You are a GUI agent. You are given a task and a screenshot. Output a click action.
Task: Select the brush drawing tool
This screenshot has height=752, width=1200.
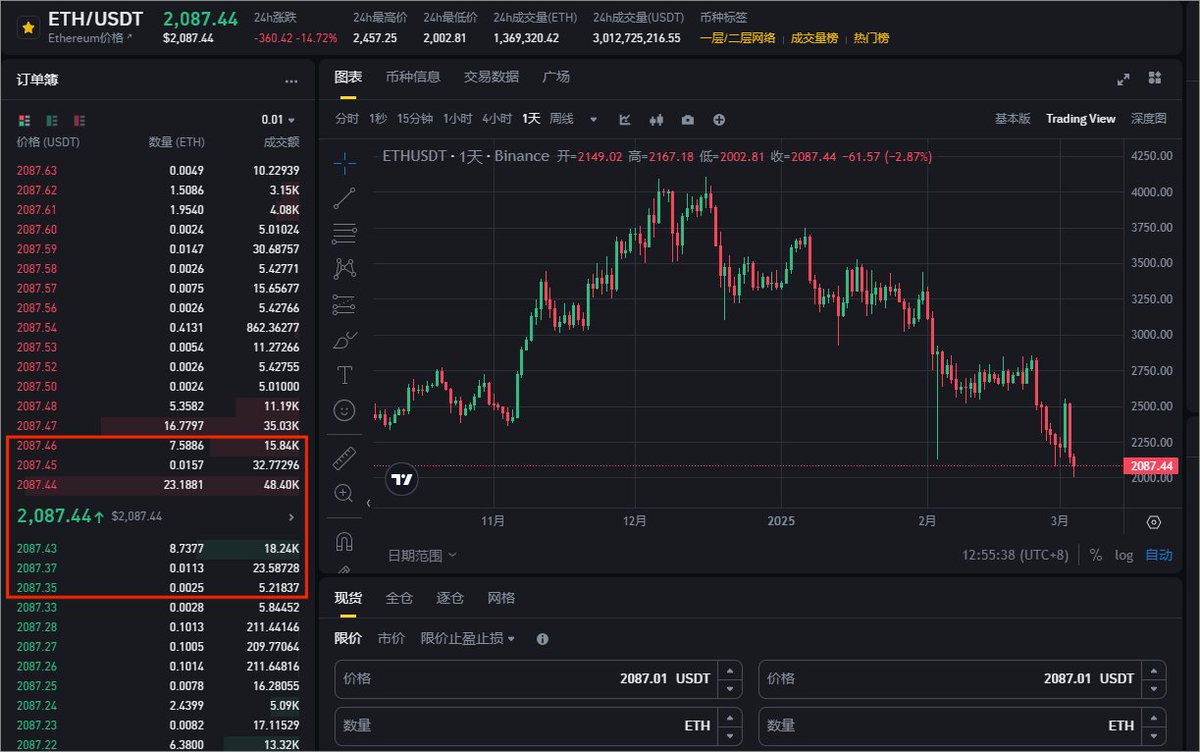344,338
